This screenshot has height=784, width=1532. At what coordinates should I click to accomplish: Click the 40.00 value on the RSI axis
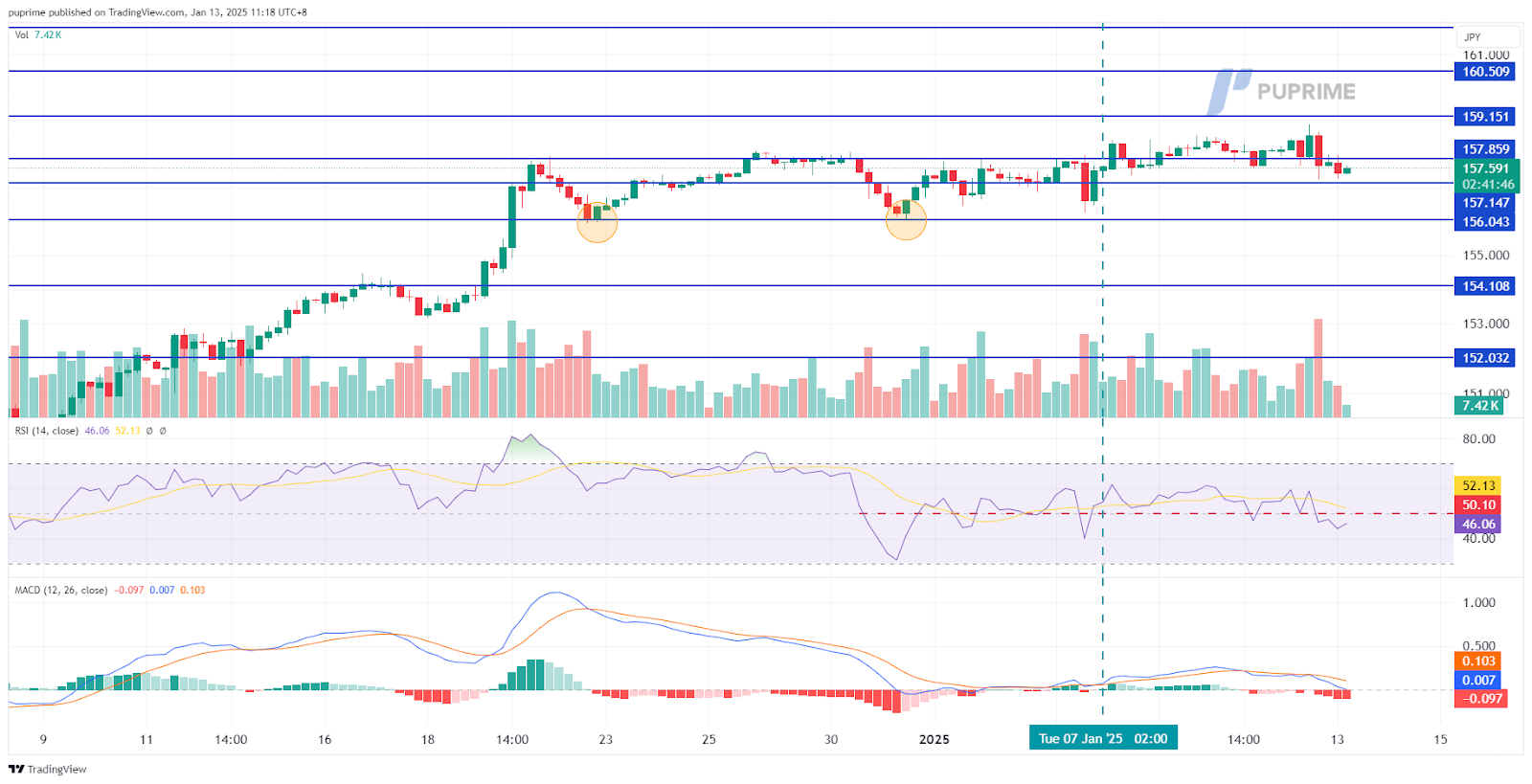click(1478, 539)
